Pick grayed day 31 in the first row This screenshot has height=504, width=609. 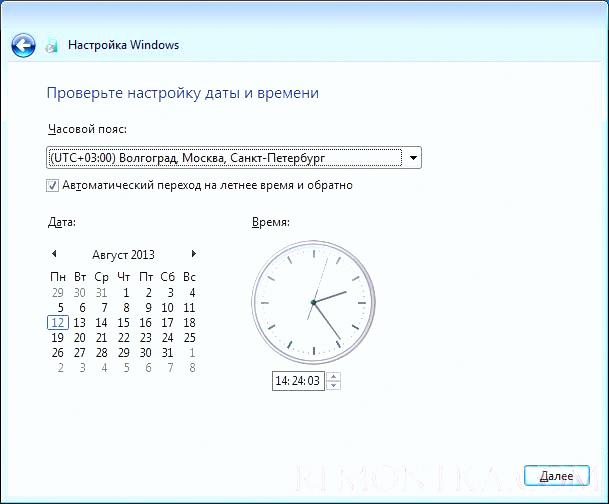[x=102, y=293]
